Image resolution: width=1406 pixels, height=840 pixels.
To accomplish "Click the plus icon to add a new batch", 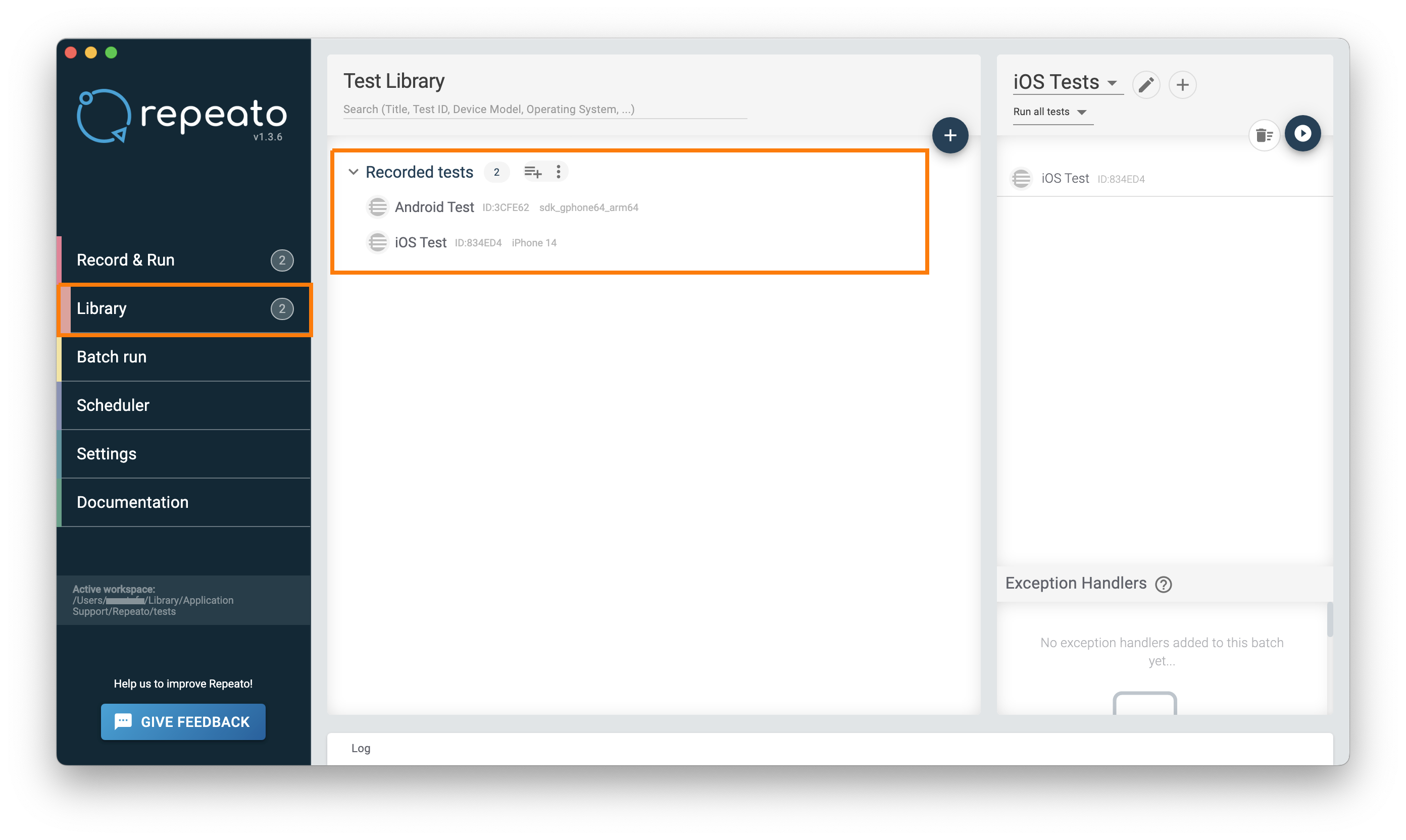I will click(x=1182, y=85).
